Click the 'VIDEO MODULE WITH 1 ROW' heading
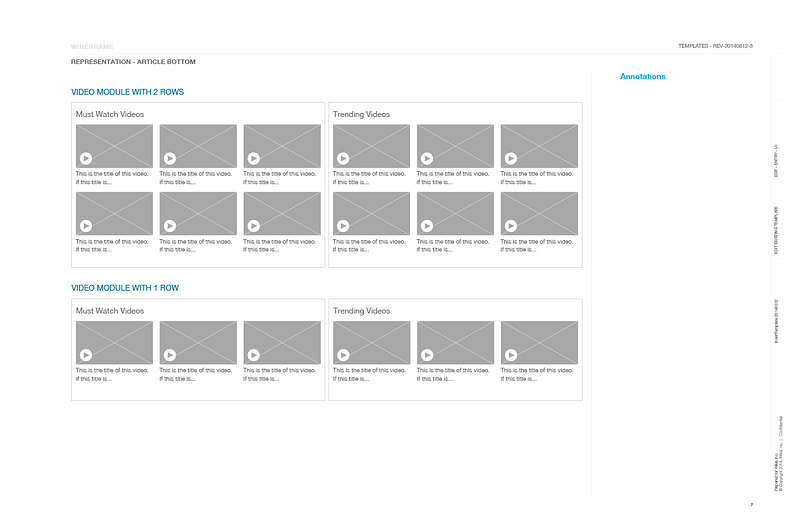Screen dimensions: 800x518 (125, 288)
